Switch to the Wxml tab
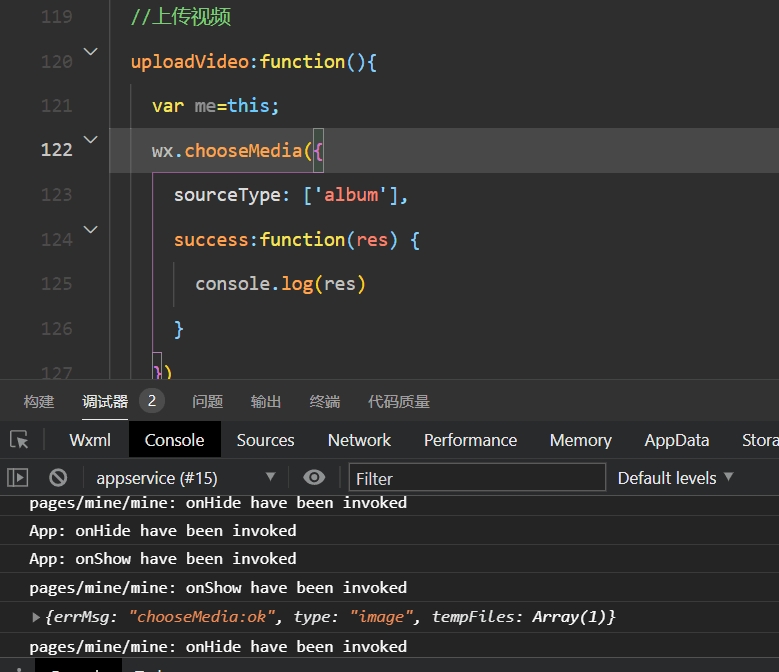This screenshot has width=779, height=672. 90,440
